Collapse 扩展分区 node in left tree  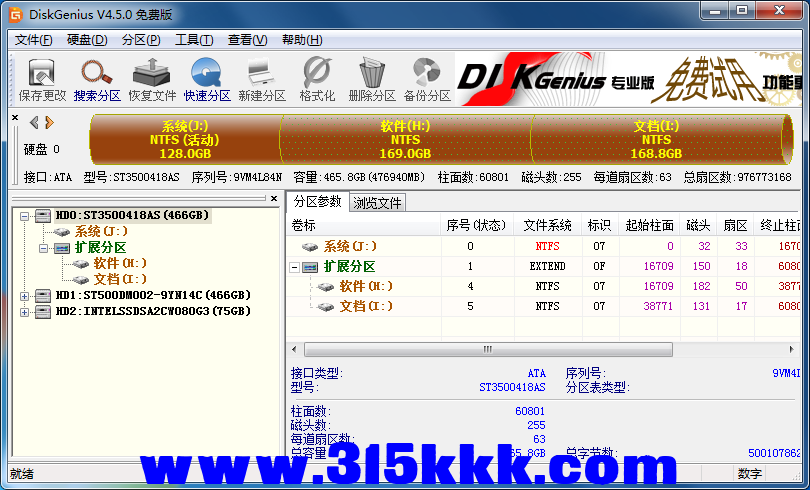click(43, 248)
